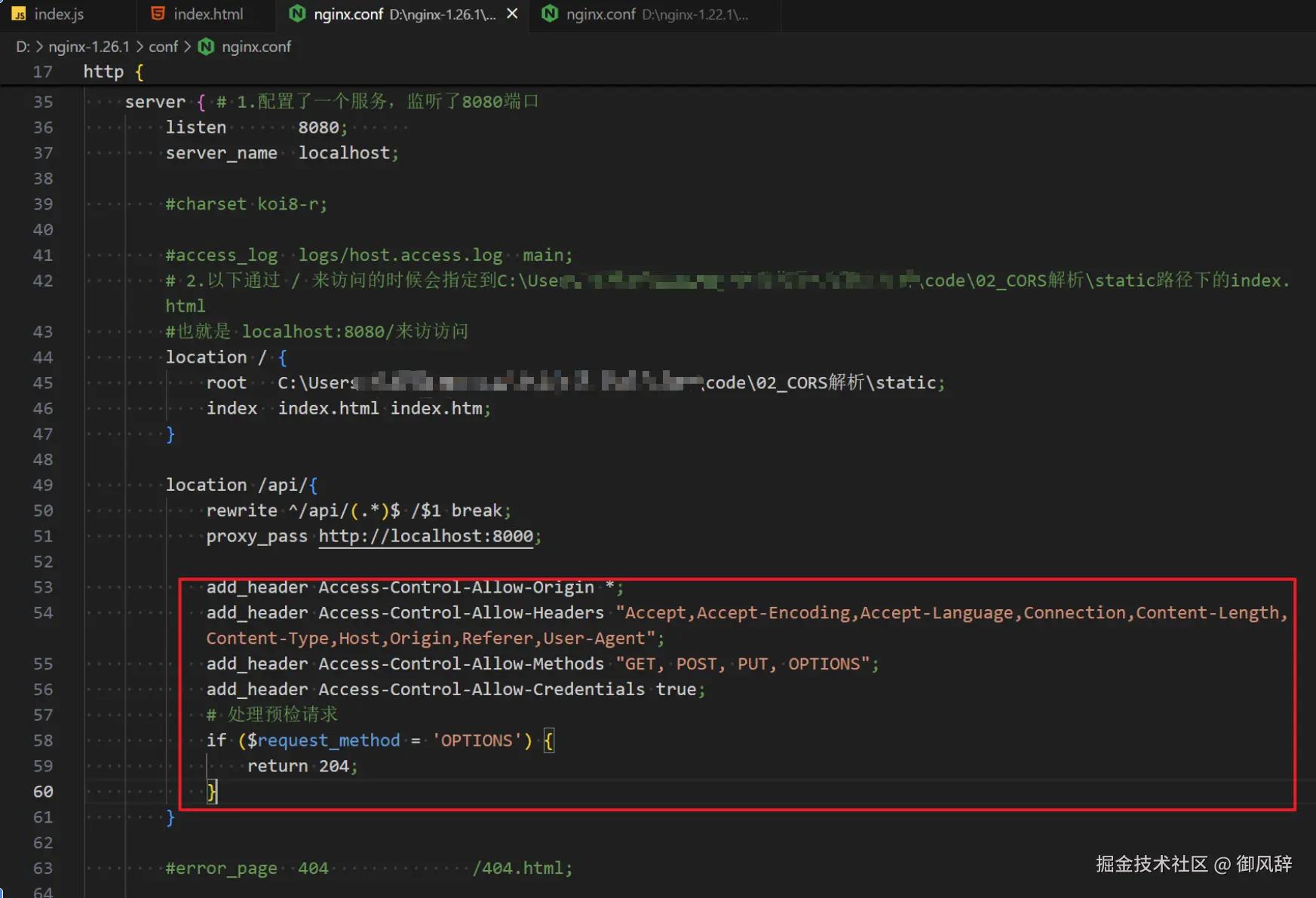1316x898 pixels.
Task: Click line number 53 in the gutter
Action: [43, 587]
